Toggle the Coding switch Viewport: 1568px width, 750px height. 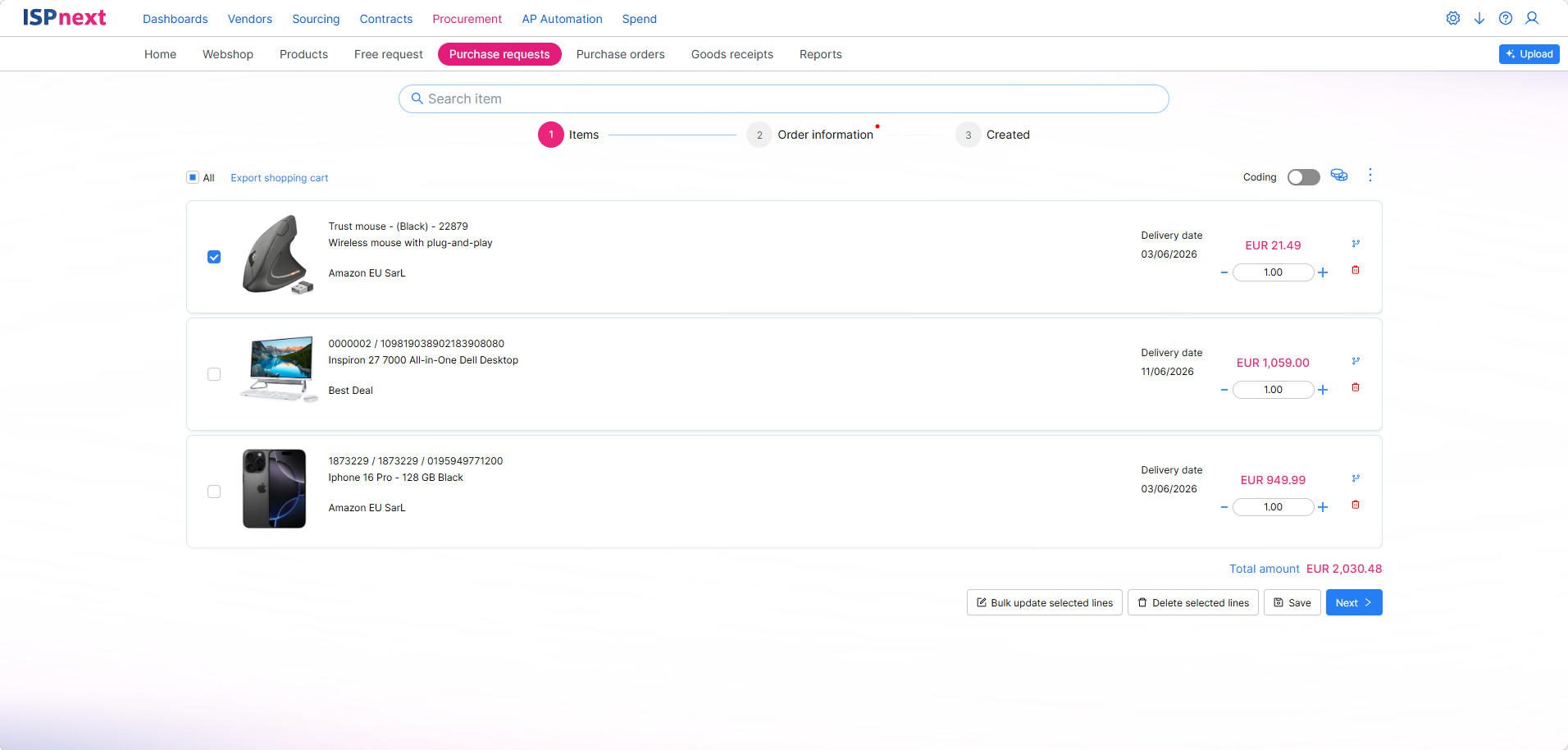pos(1303,177)
